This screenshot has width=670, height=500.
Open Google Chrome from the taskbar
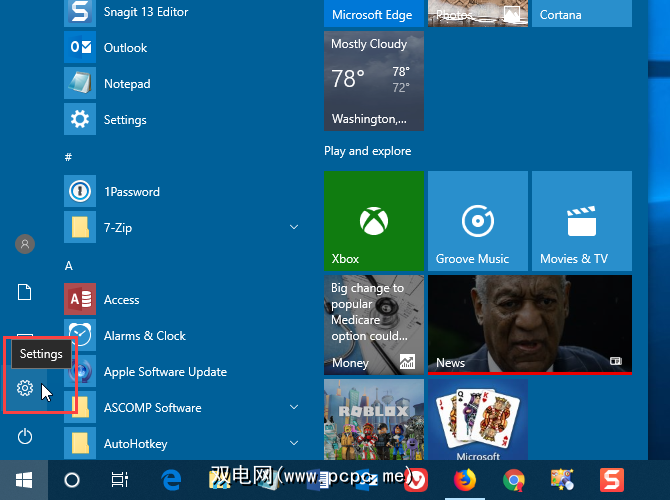[514, 480]
